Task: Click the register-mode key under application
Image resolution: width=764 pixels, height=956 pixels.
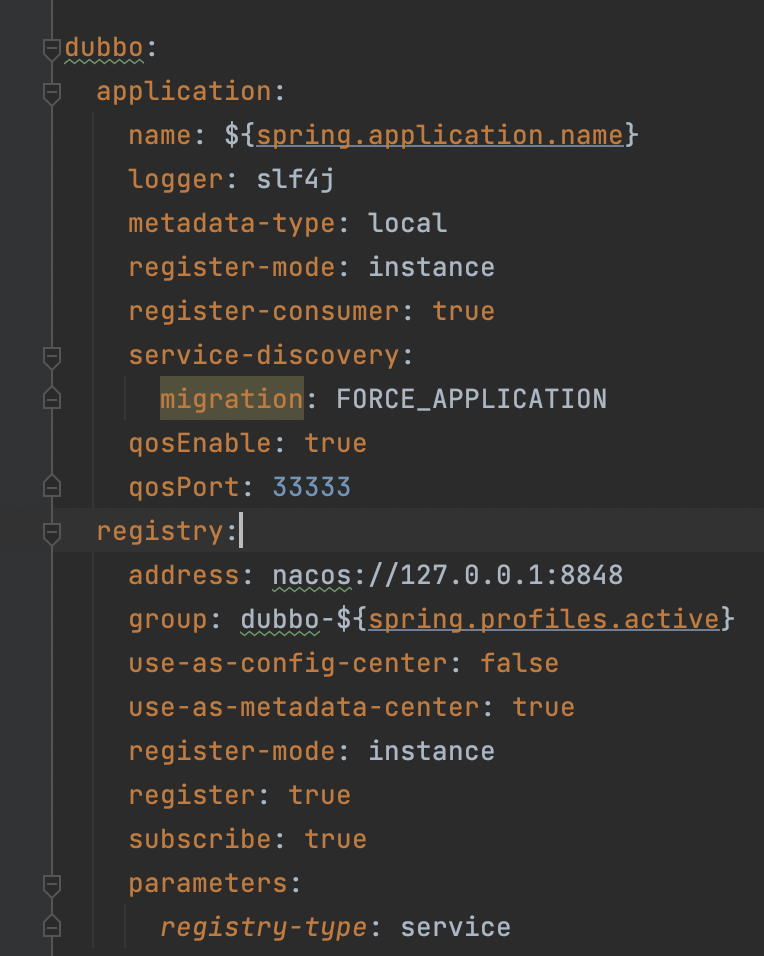Action: (232, 267)
